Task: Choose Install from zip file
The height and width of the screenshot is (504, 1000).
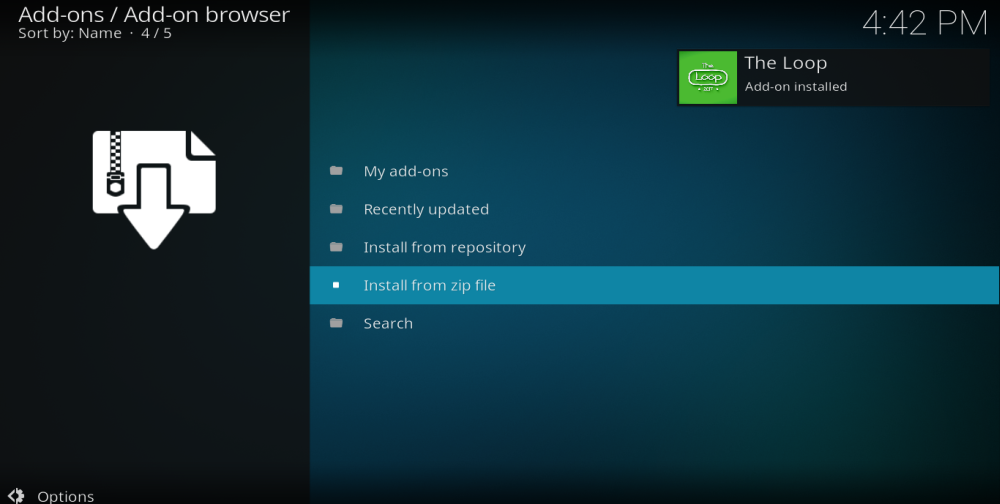Action: point(654,285)
